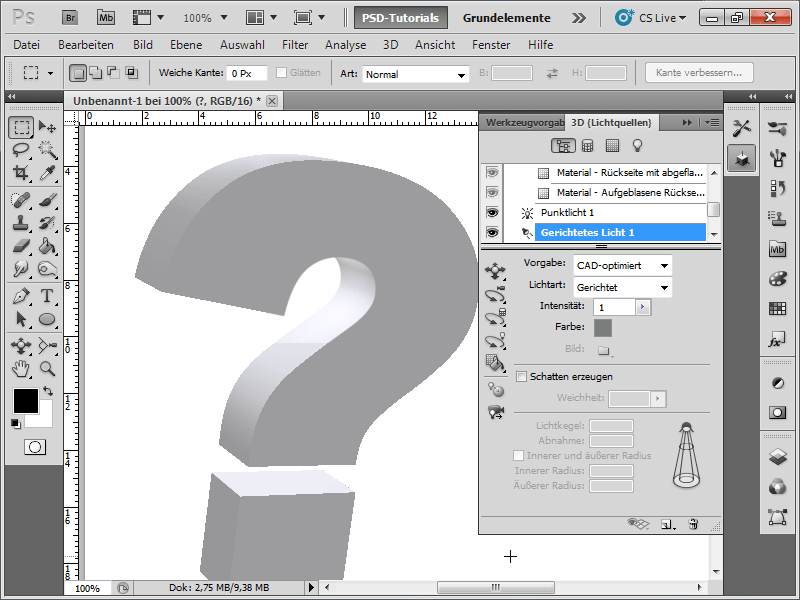Click the black foreground color swatch
The image size is (800, 600).
pyautogui.click(x=26, y=401)
